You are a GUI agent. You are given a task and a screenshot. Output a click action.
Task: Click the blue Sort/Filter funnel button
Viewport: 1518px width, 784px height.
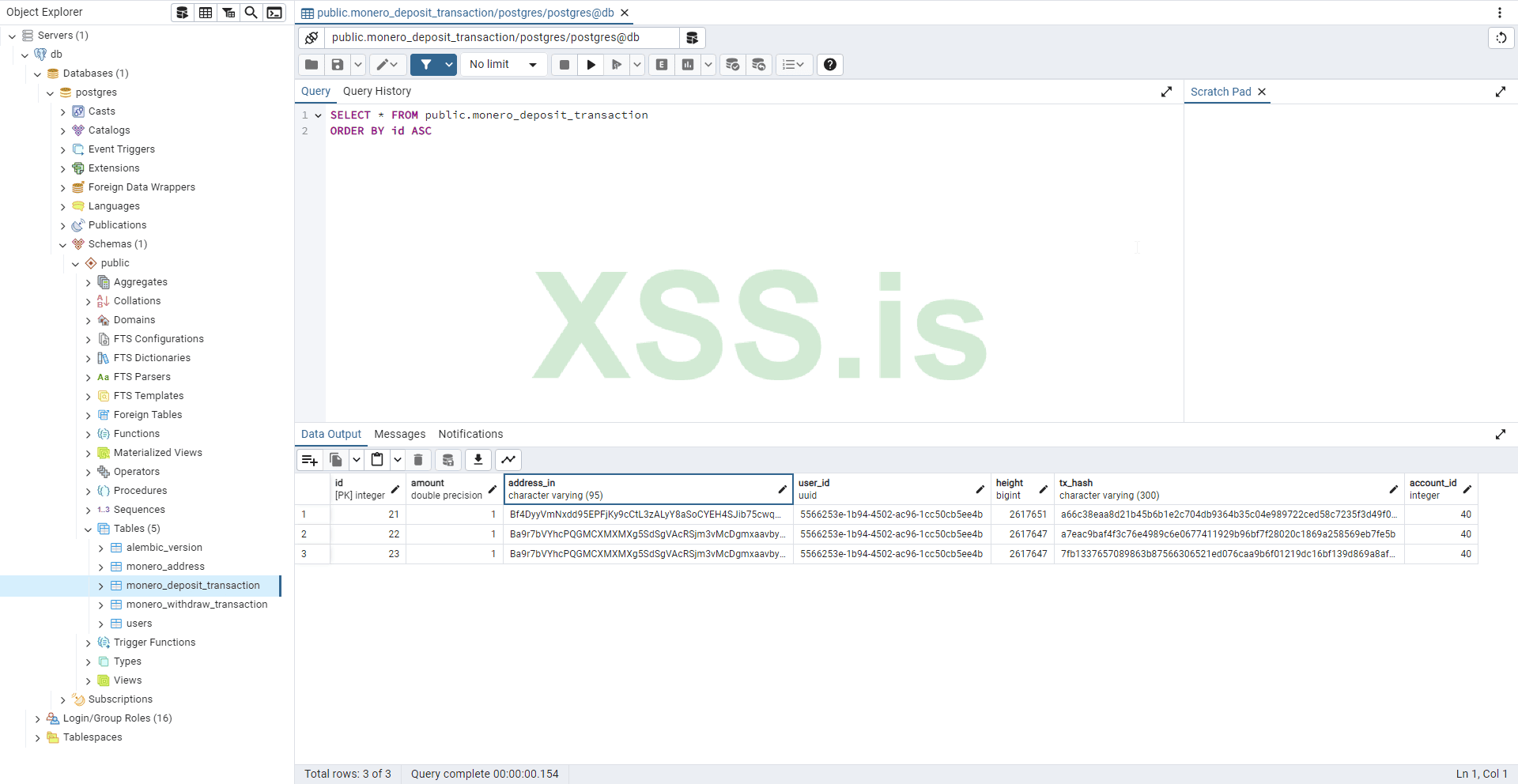[426, 65]
